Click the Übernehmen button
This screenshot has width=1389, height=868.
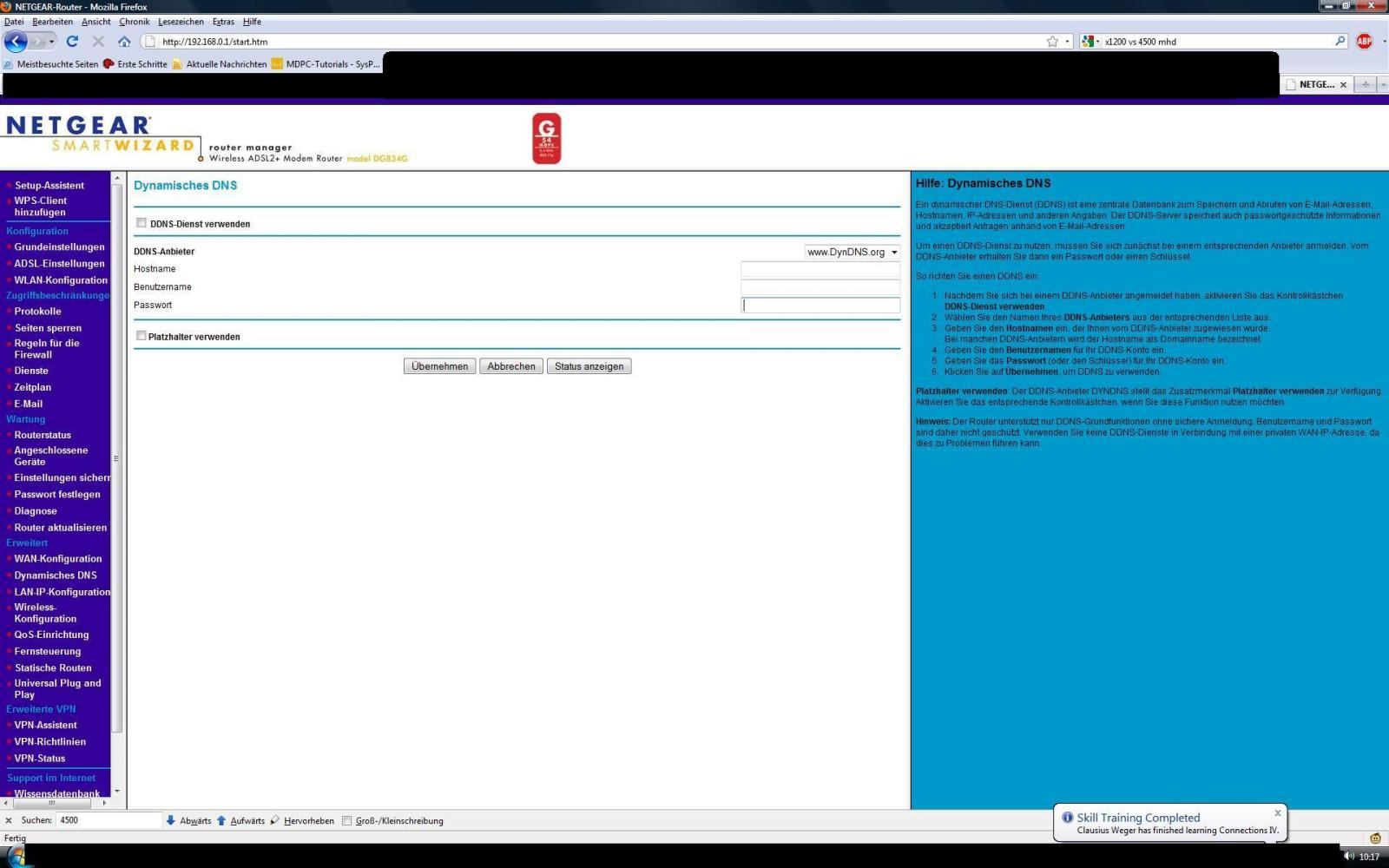(439, 366)
